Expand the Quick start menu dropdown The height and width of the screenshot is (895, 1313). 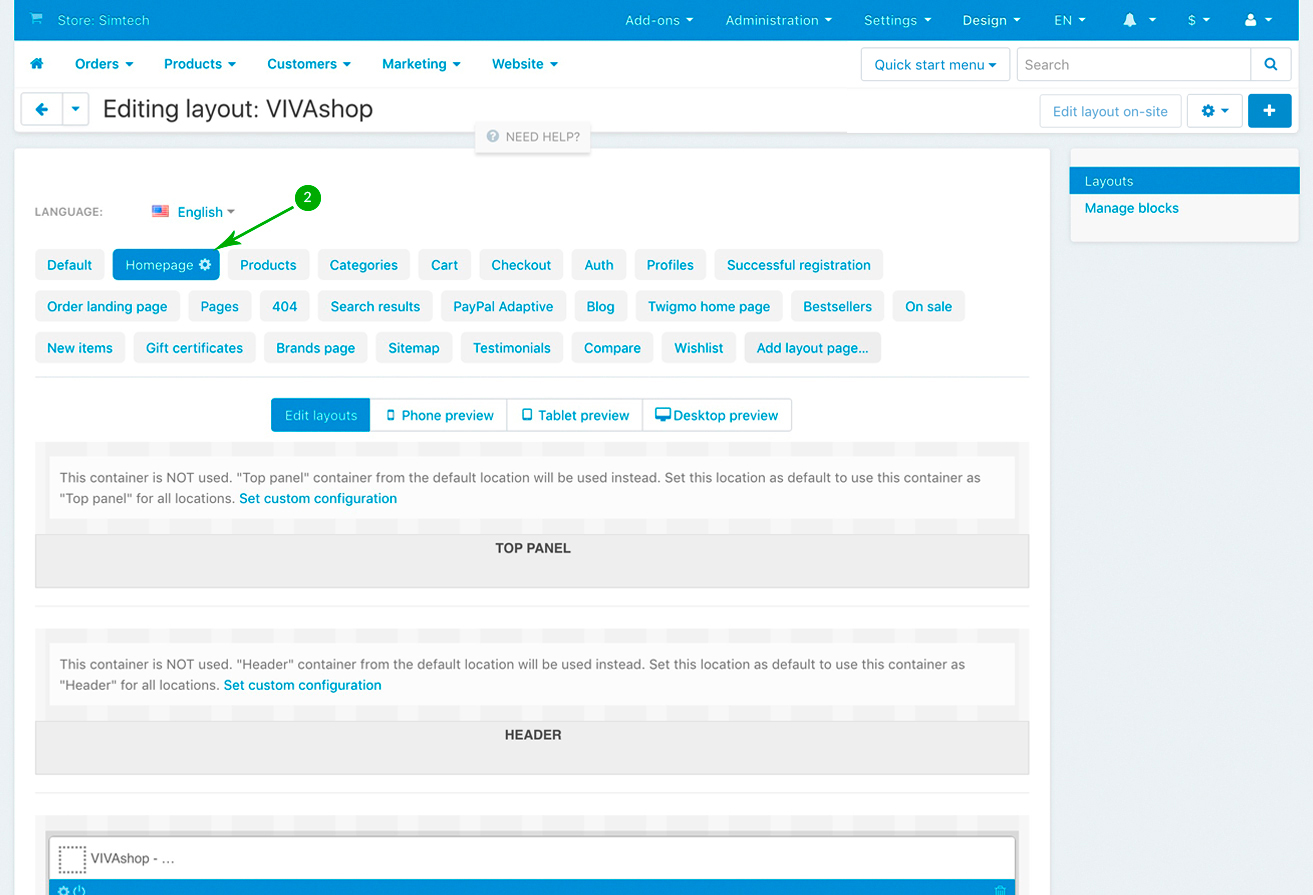click(935, 65)
